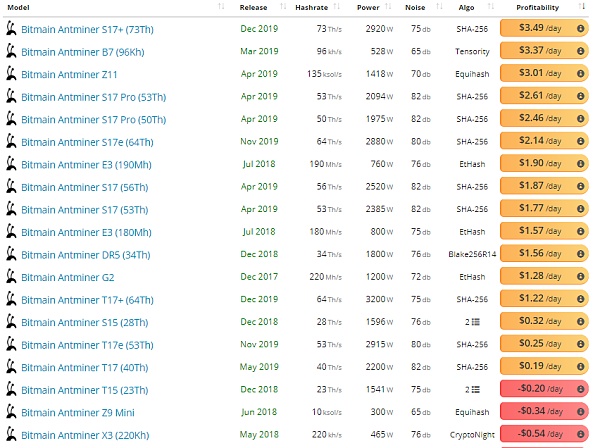Sort the table by Release column arrows
Screen dimensions: 600x448
pos(283,7)
